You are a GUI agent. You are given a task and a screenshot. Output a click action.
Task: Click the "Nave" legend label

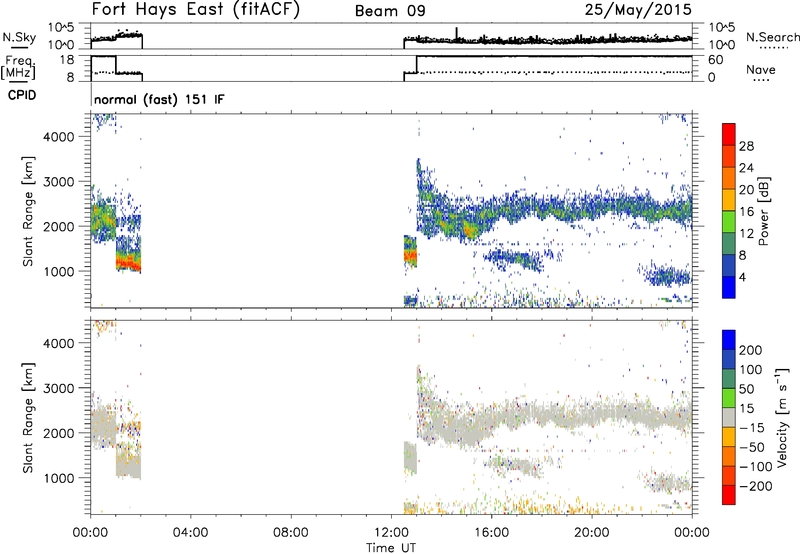[761, 69]
